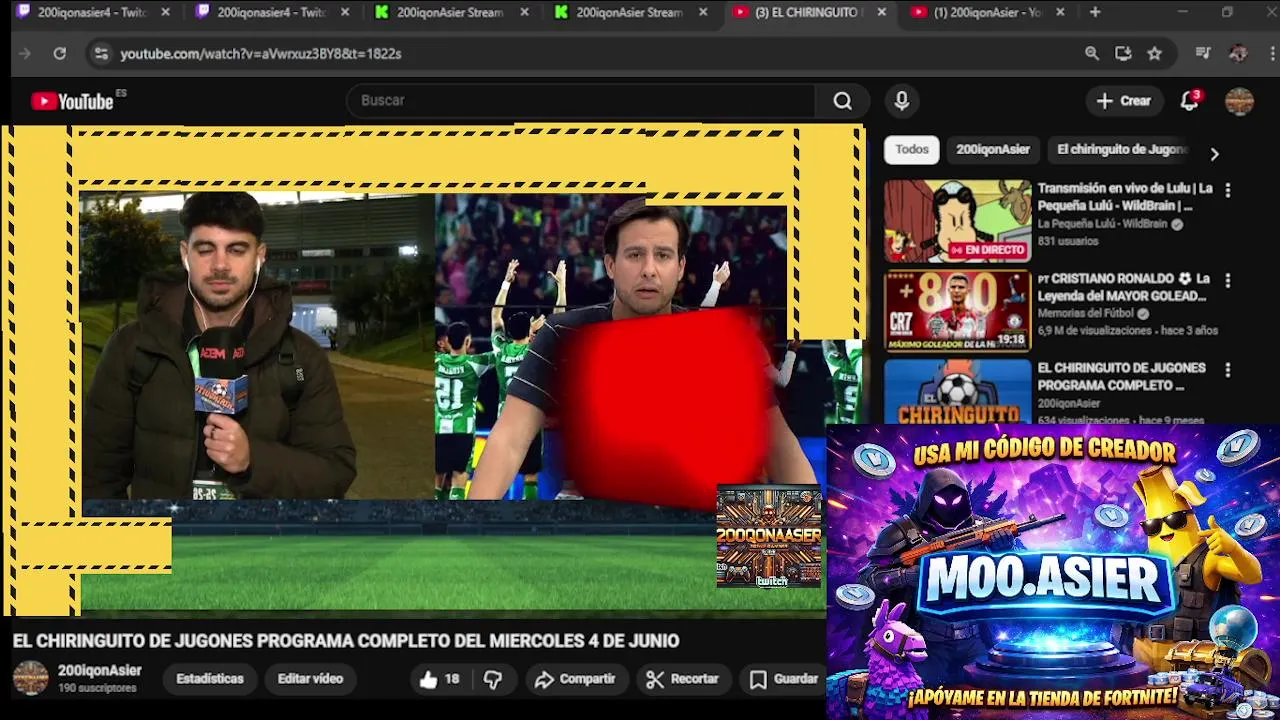This screenshot has width=1280, height=720.
Task: Open Cristiano Ronaldo video thumbnail
Action: (x=957, y=311)
